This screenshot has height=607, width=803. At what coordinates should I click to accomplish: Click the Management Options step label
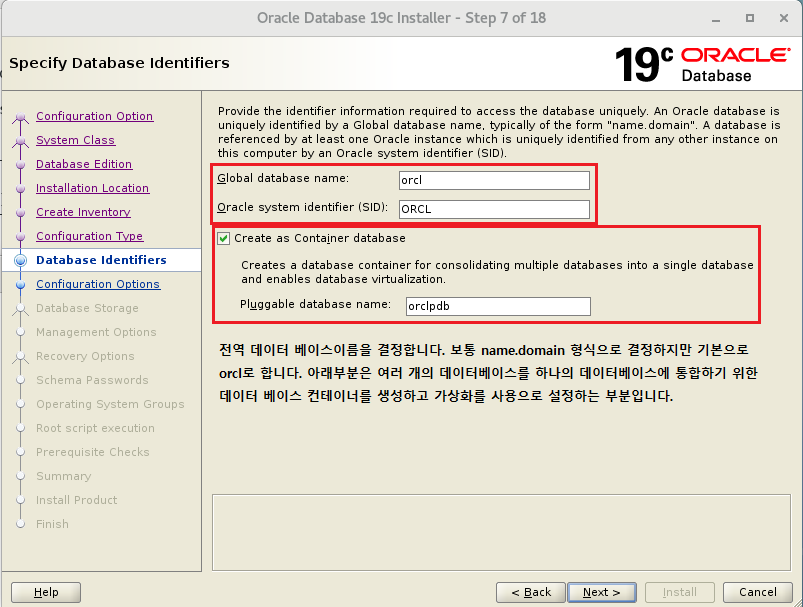pos(96,332)
